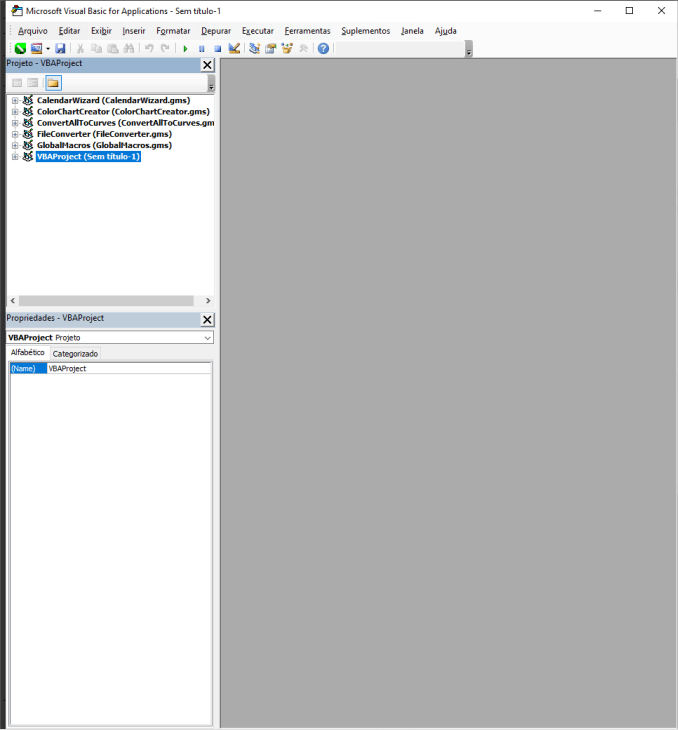Screen dimensions: 678x730
Task: Open the Ferramentas menu
Action: pyautogui.click(x=307, y=31)
